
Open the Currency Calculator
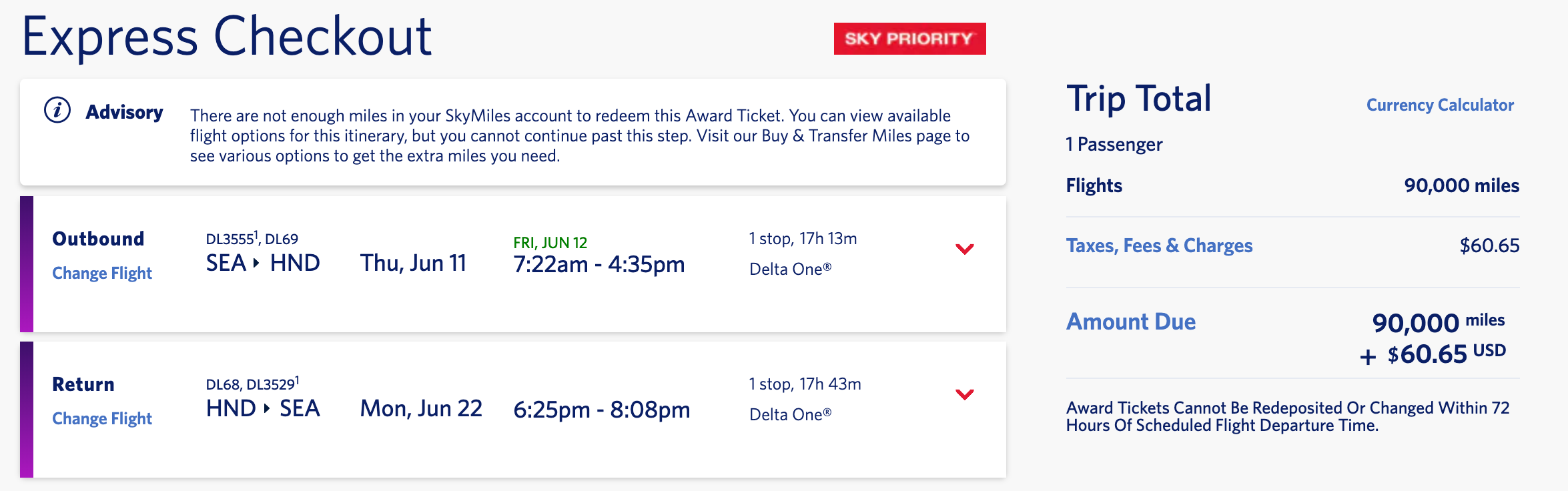pos(1440,105)
